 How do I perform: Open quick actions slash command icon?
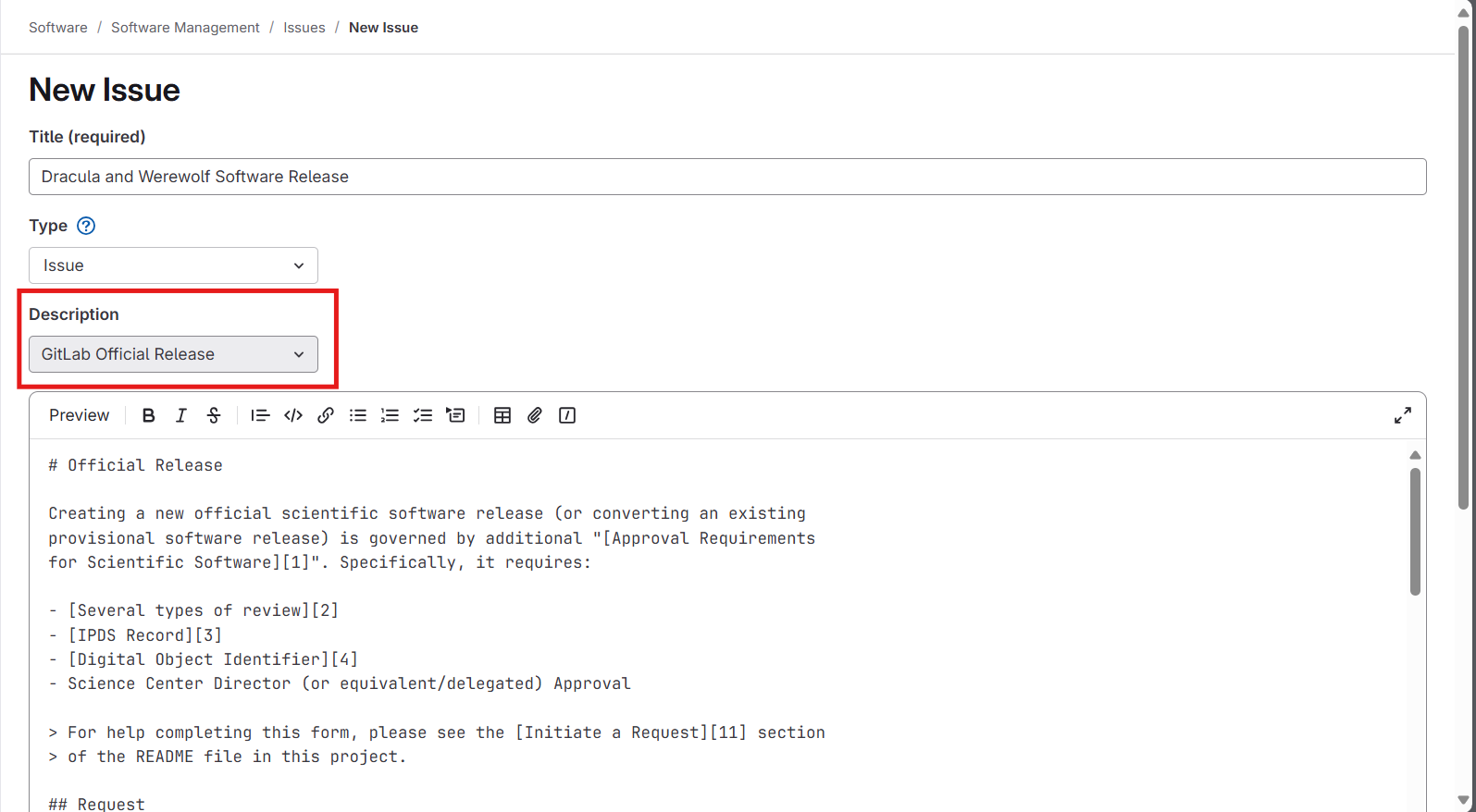tap(567, 415)
